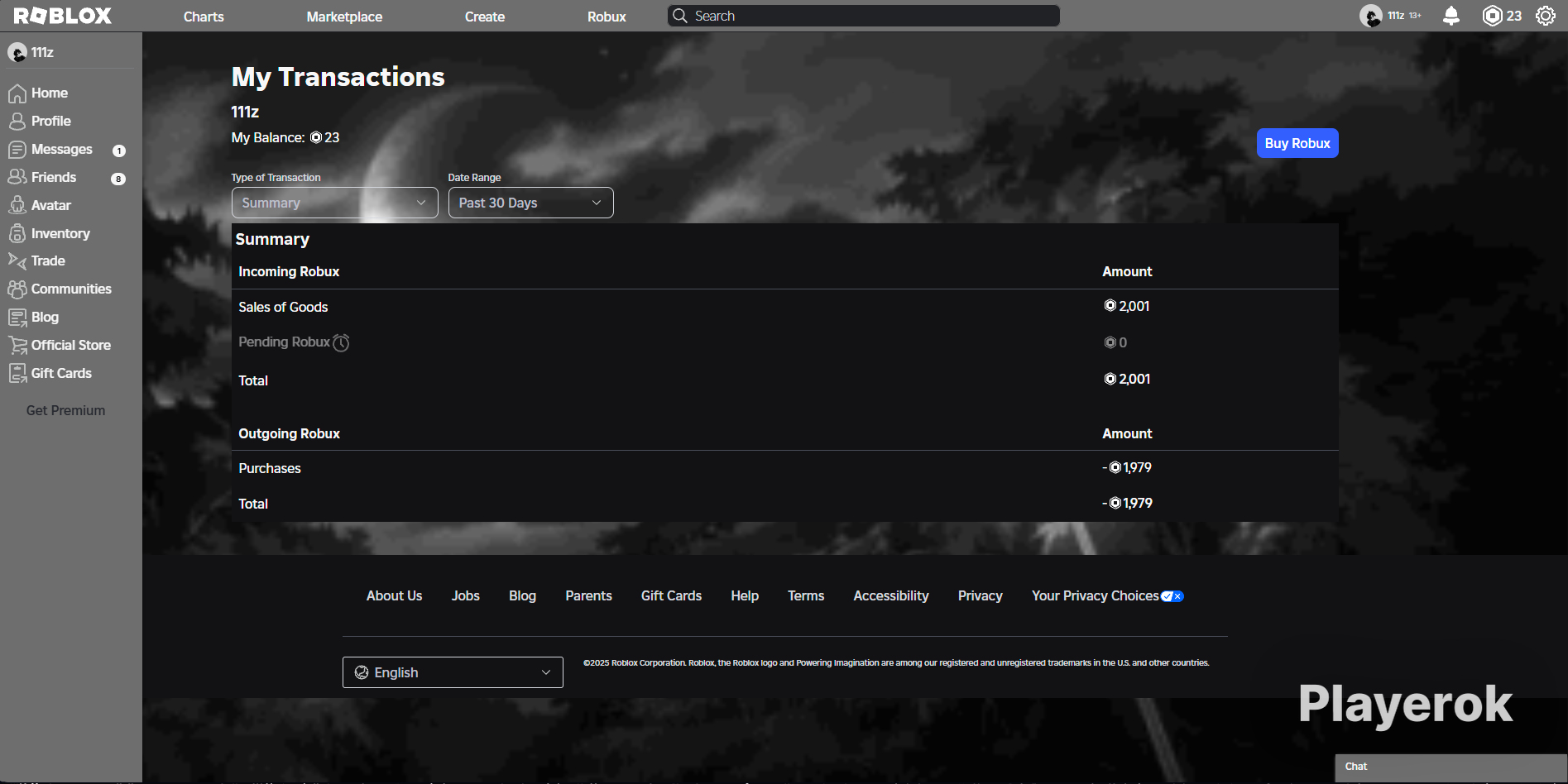1568x784 pixels.
Task: Open the settings gear menu
Action: [x=1546, y=16]
